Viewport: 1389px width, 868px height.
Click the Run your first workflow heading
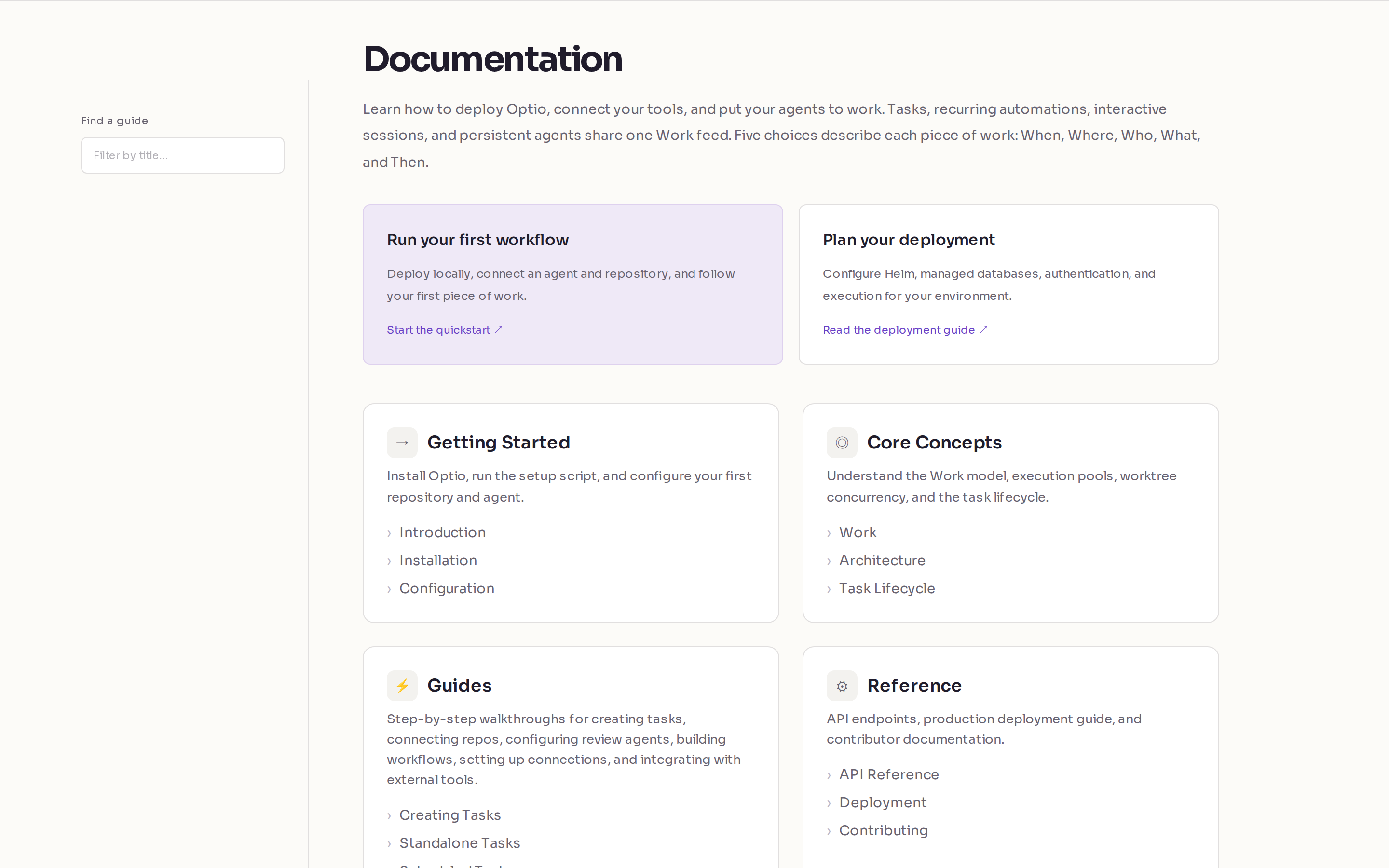pyautogui.click(x=477, y=240)
